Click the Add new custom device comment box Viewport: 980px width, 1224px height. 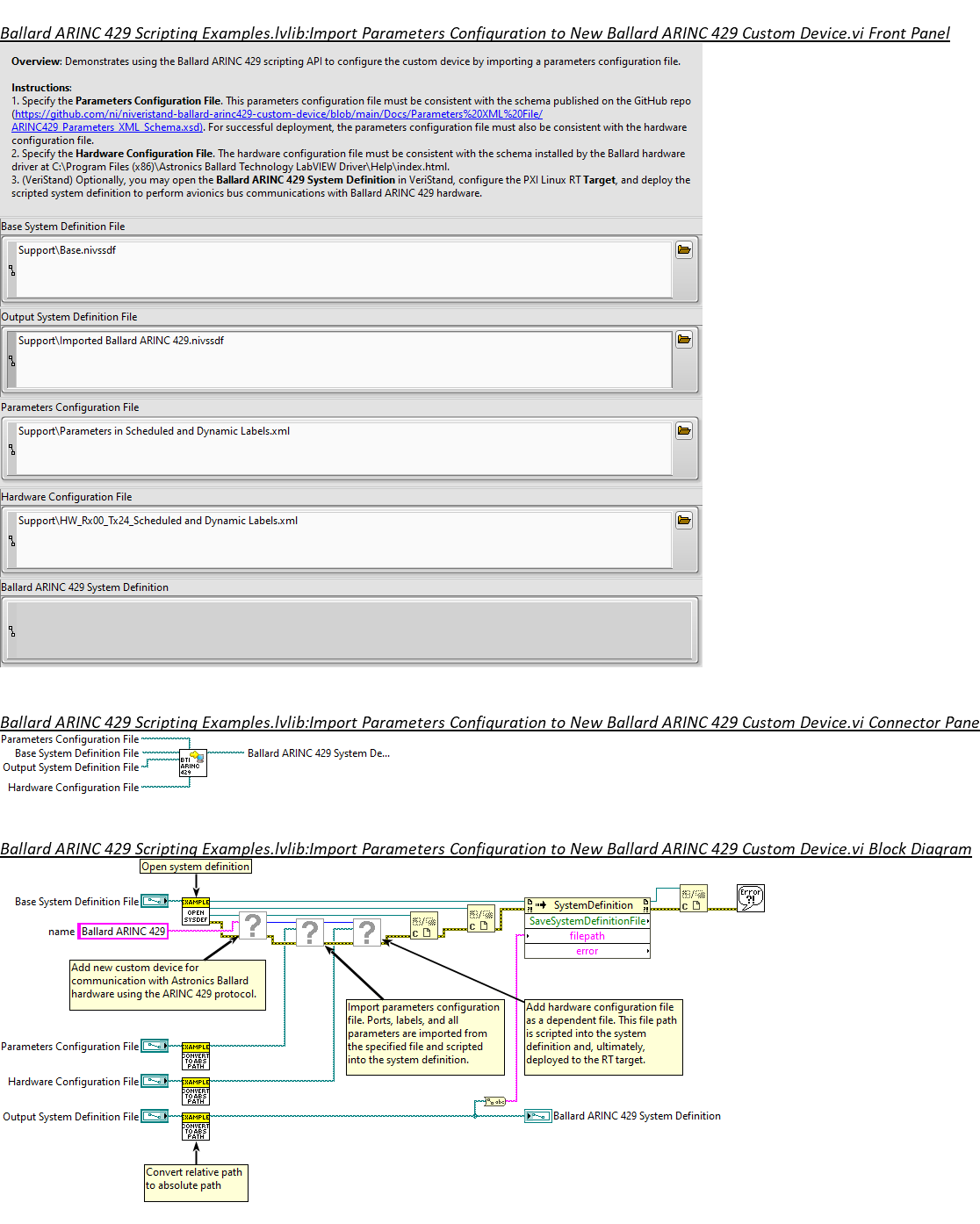[x=168, y=985]
